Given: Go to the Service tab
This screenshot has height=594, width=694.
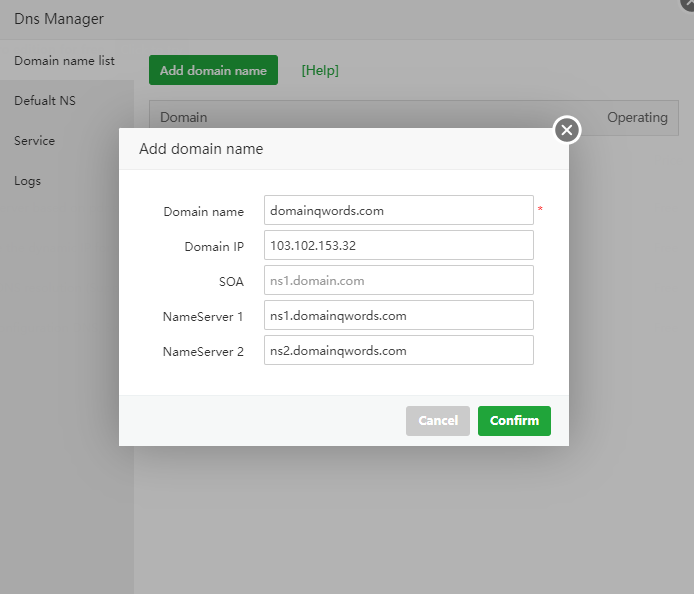Looking at the screenshot, I should coord(35,141).
